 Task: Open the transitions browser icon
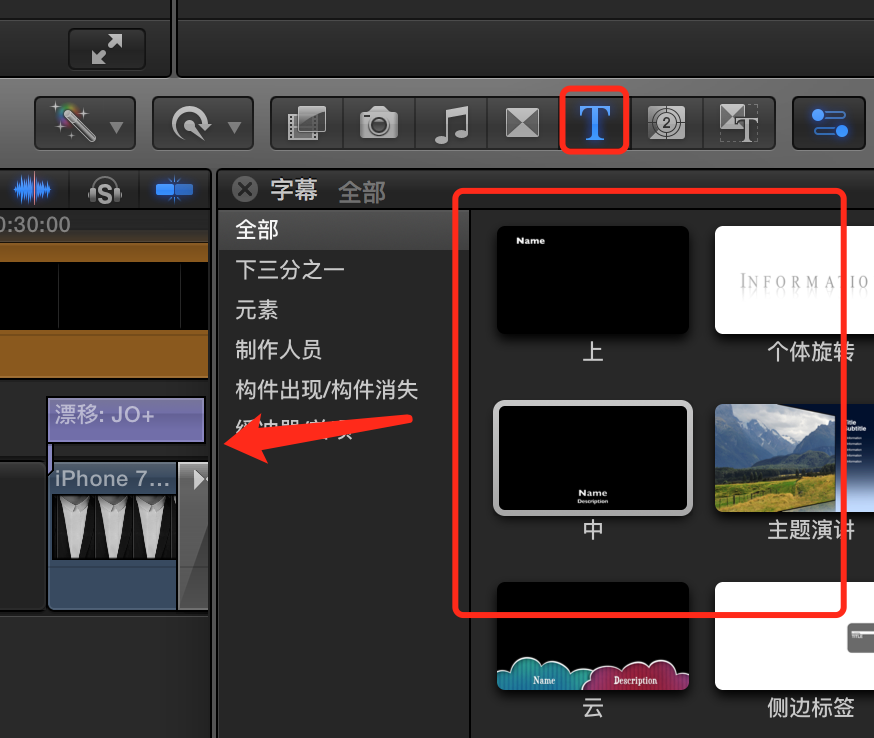[522, 123]
